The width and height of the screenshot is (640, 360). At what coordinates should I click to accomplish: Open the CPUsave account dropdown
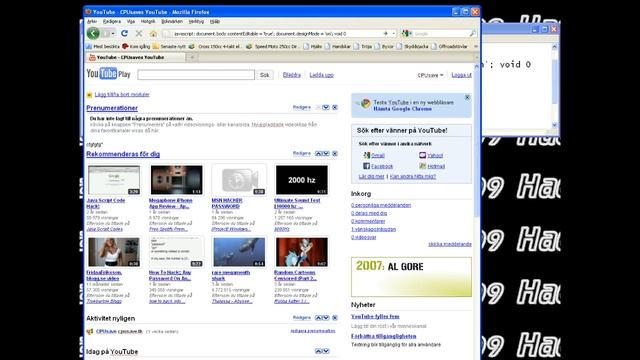pyautogui.click(x=430, y=75)
